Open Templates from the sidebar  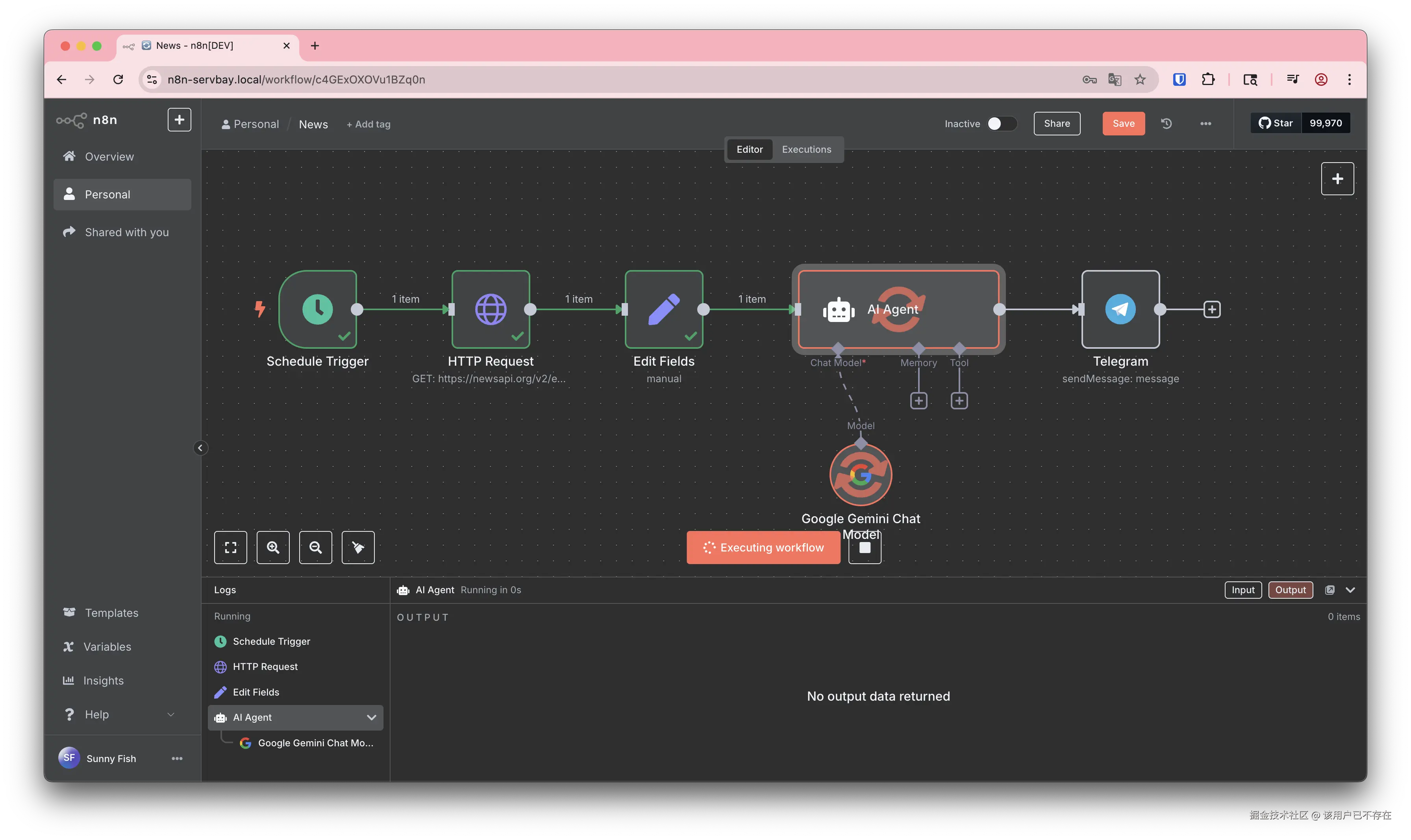coord(111,613)
